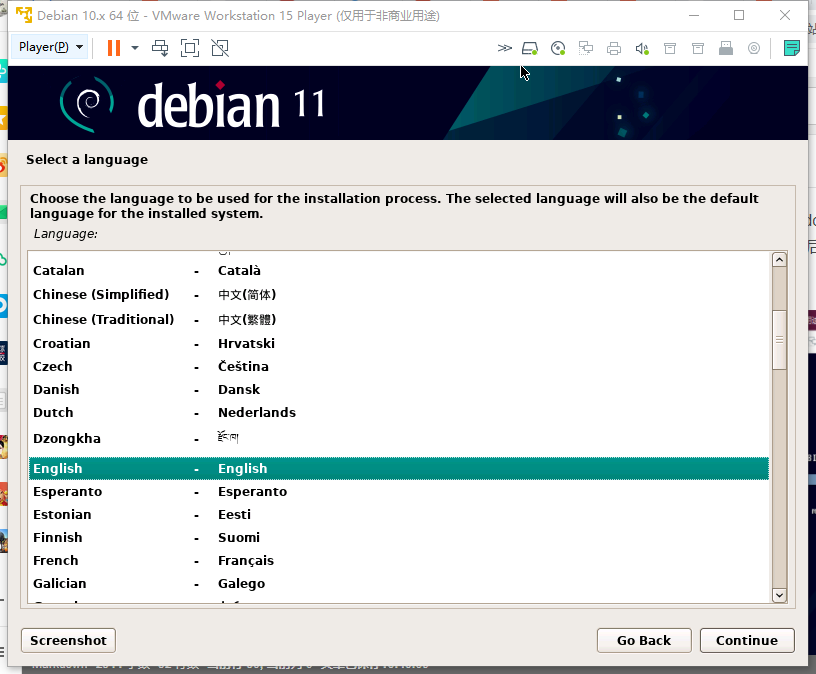Select Chinese (Traditional) language
This screenshot has width=816, height=674.
pos(399,320)
